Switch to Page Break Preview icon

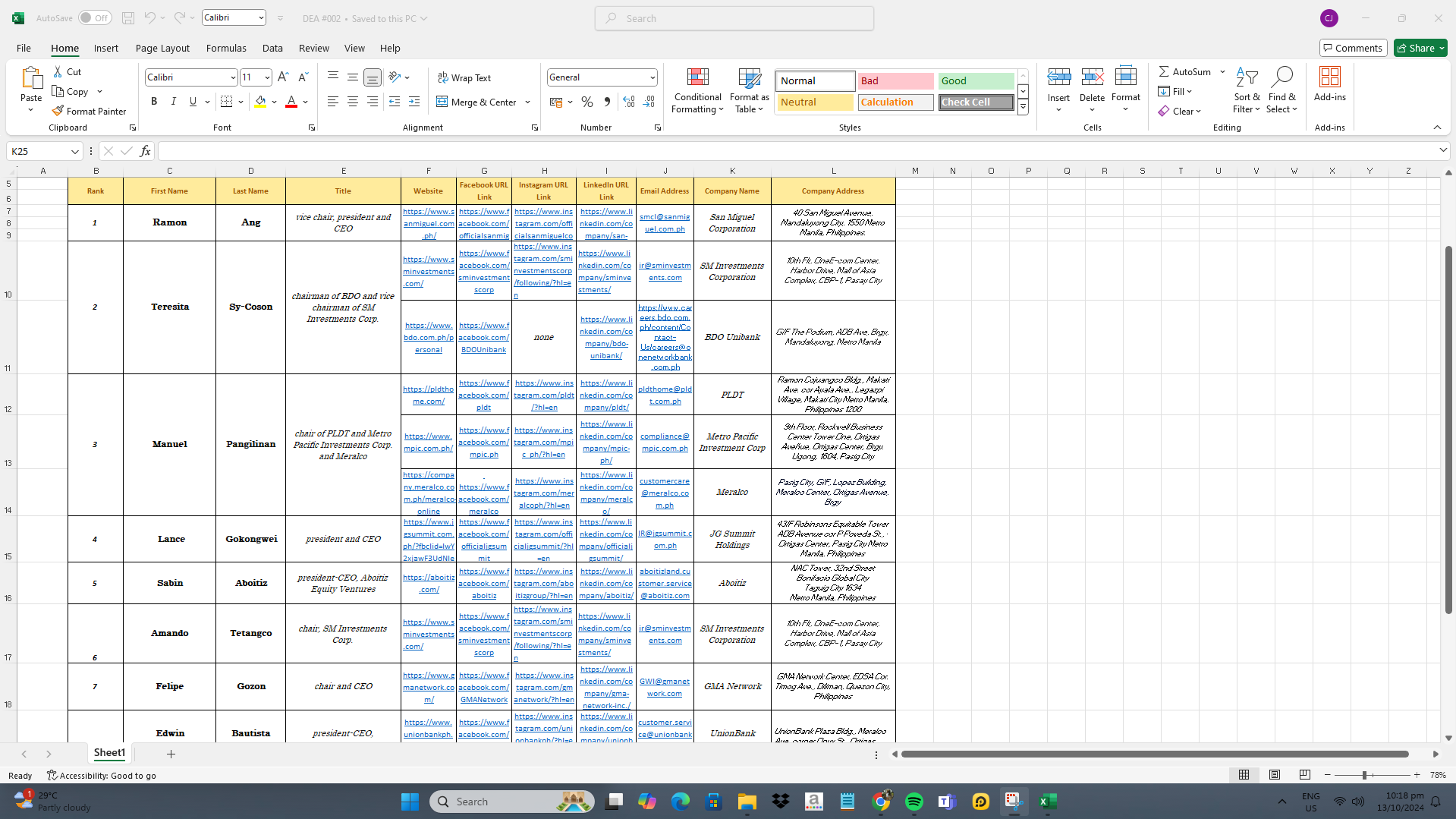tap(1305, 775)
